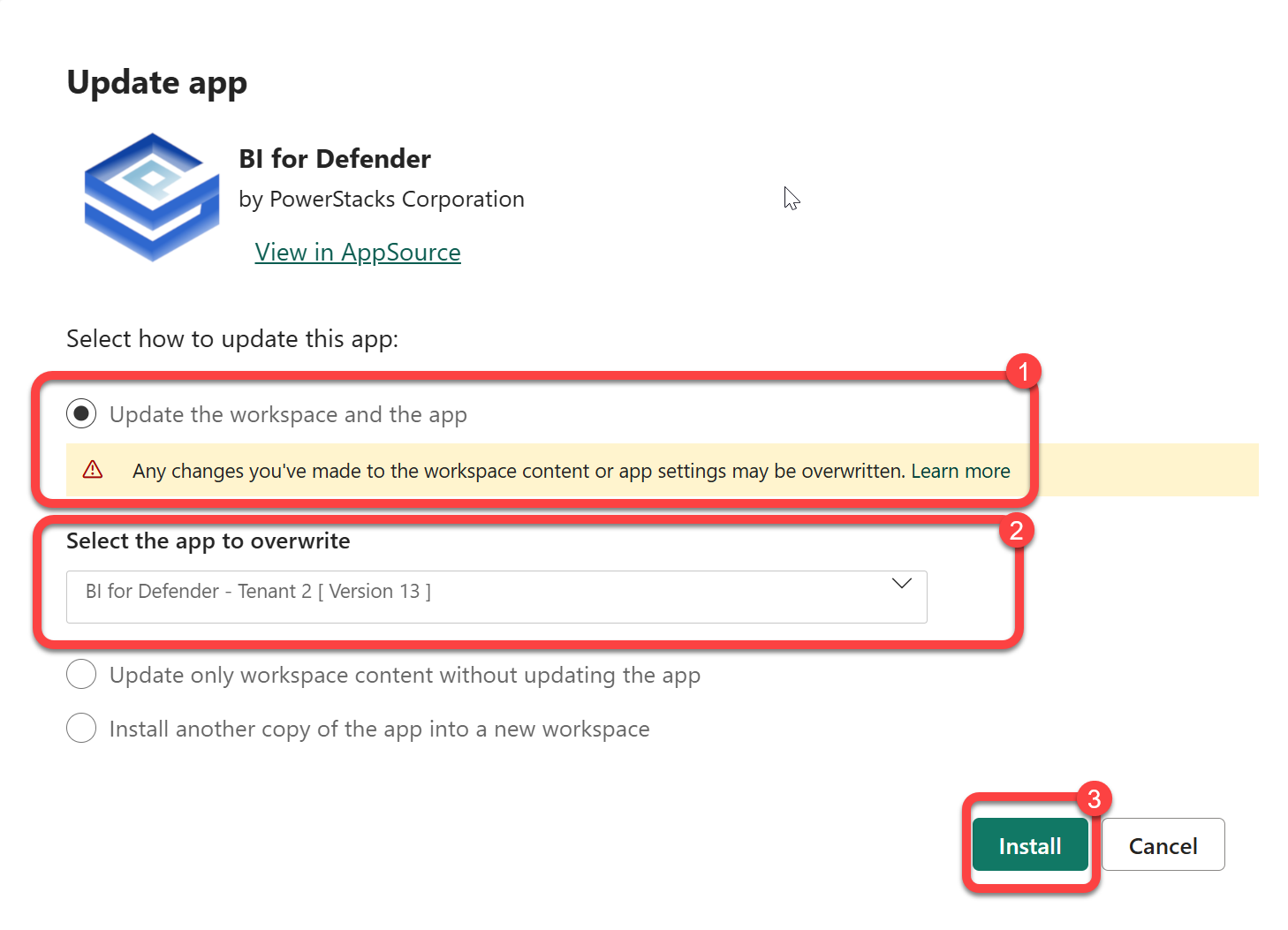Choose 'Install another copy' radio option
Image resolution: width=1288 pixels, height=930 pixels.
tap(81, 728)
